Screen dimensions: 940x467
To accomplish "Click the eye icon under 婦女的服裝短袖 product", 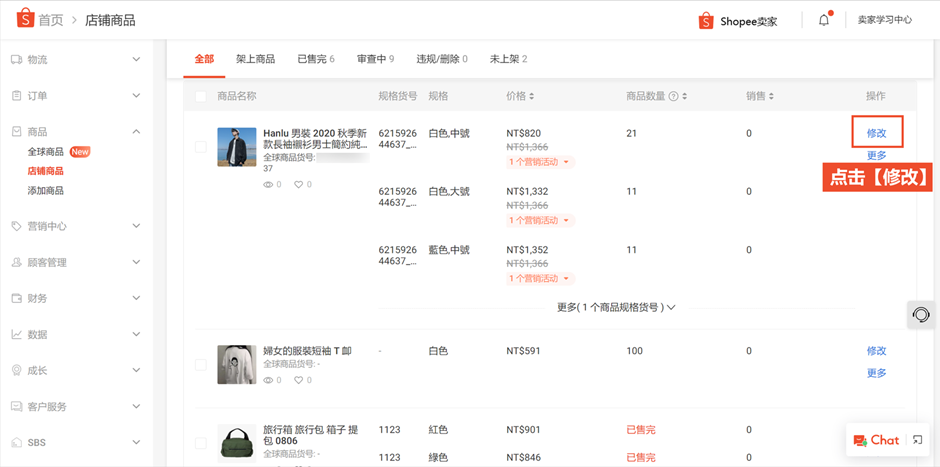I will click(x=268, y=380).
